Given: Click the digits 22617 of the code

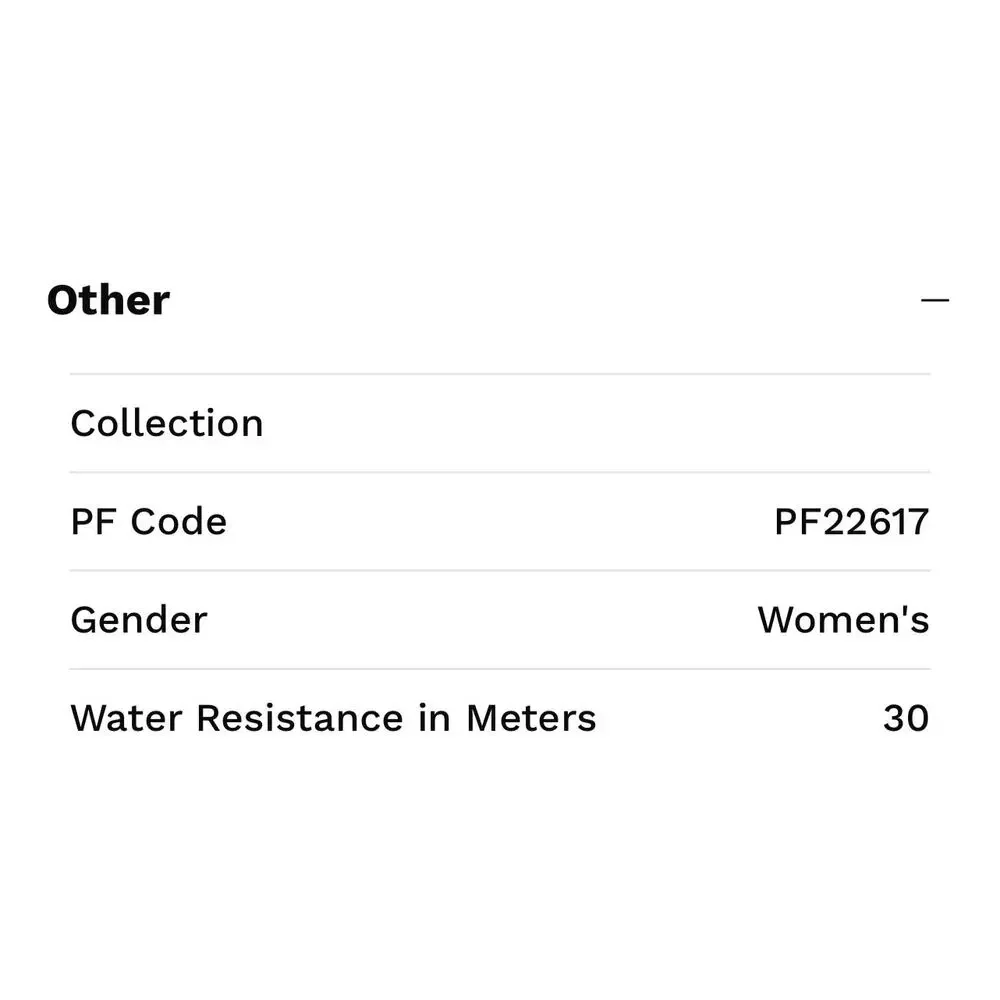Looking at the screenshot, I should click(x=876, y=522).
